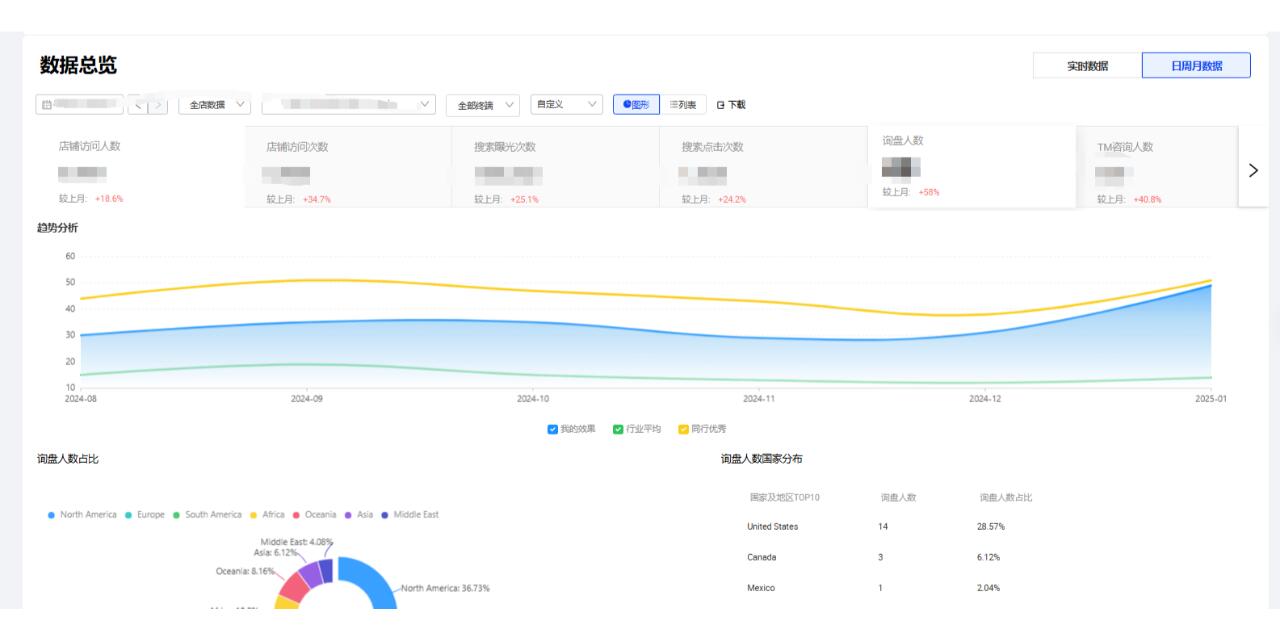The height and width of the screenshot is (639, 1280).
Task: Click the 2024-09 x-axis label
Action: (307, 398)
